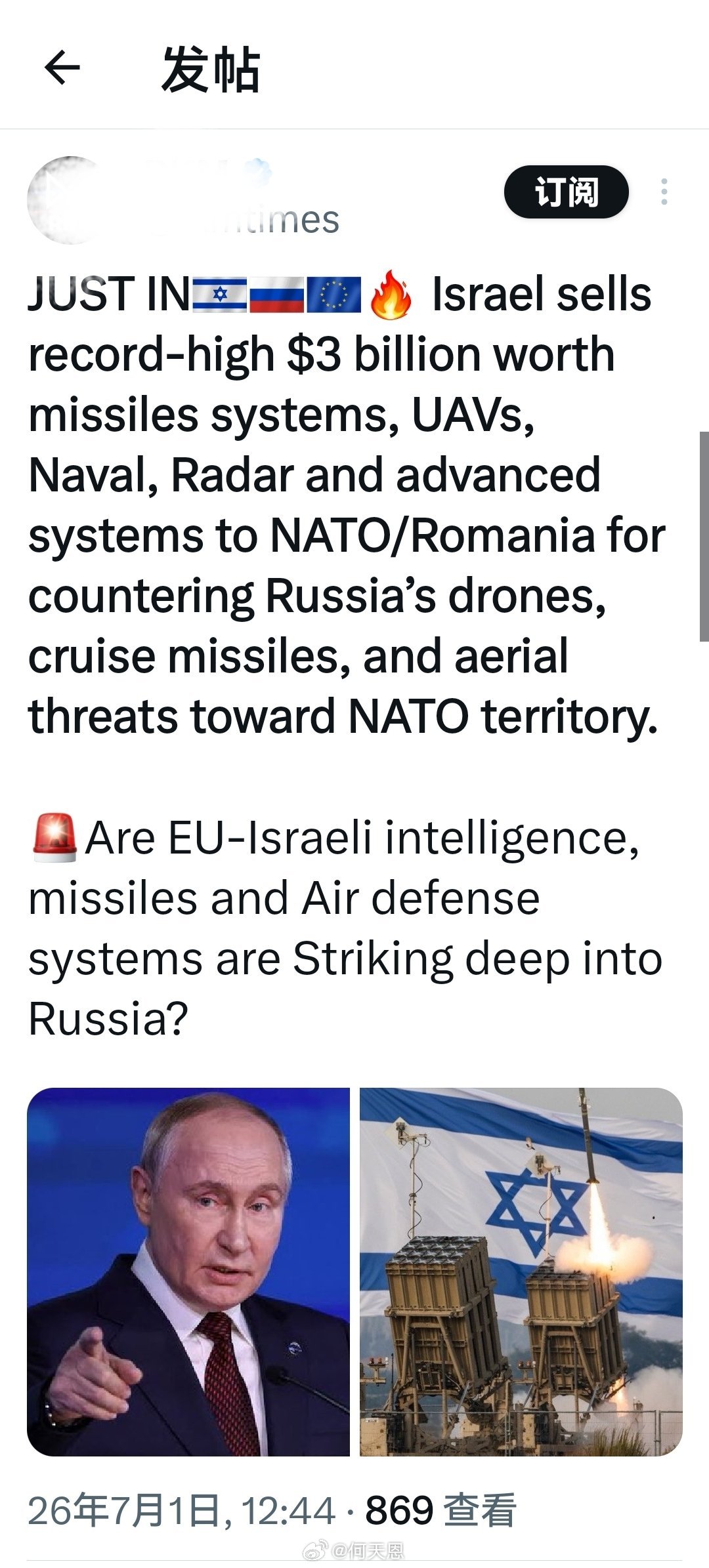Tap the 发帖 page title
The height and width of the screenshot is (1568, 709).
(211, 69)
